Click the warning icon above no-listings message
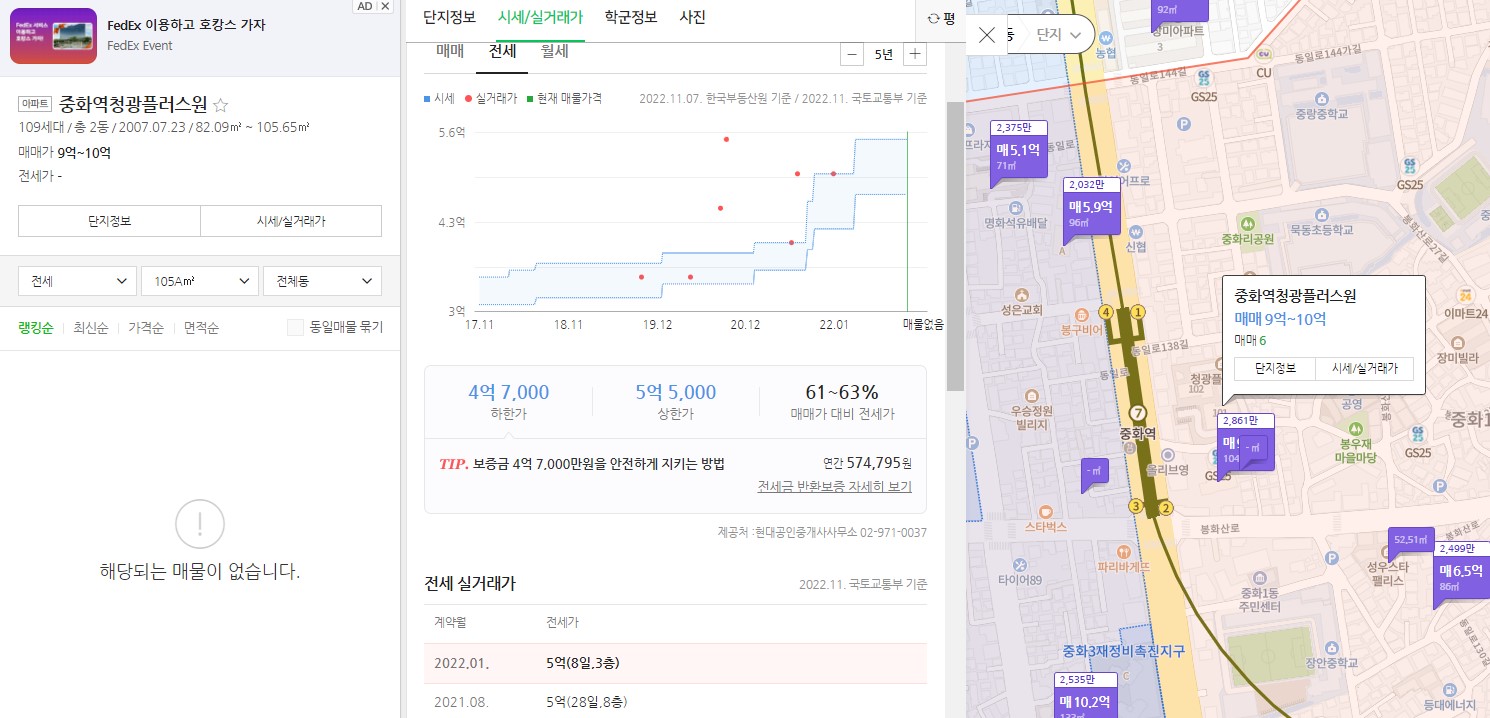Screen dimensions: 1490x718 click(x=199, y=524)
